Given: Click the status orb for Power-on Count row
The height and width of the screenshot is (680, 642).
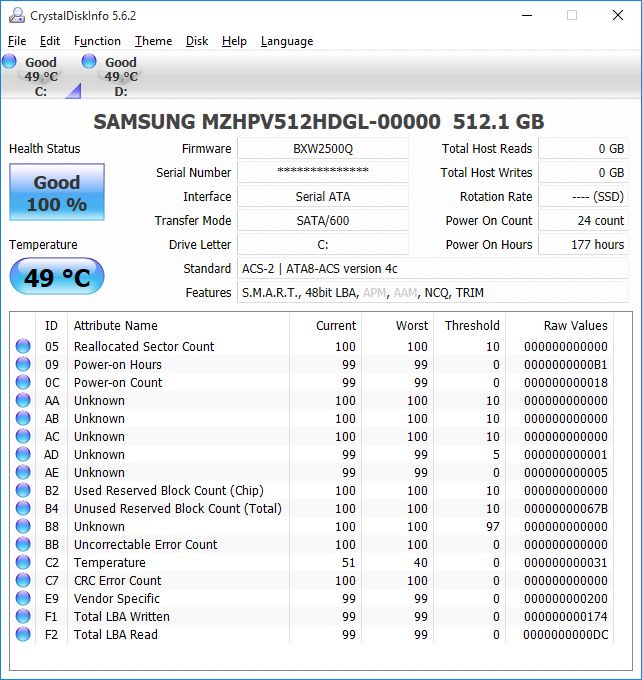Looking at the screenshot, I should click(x=23, y=382).
